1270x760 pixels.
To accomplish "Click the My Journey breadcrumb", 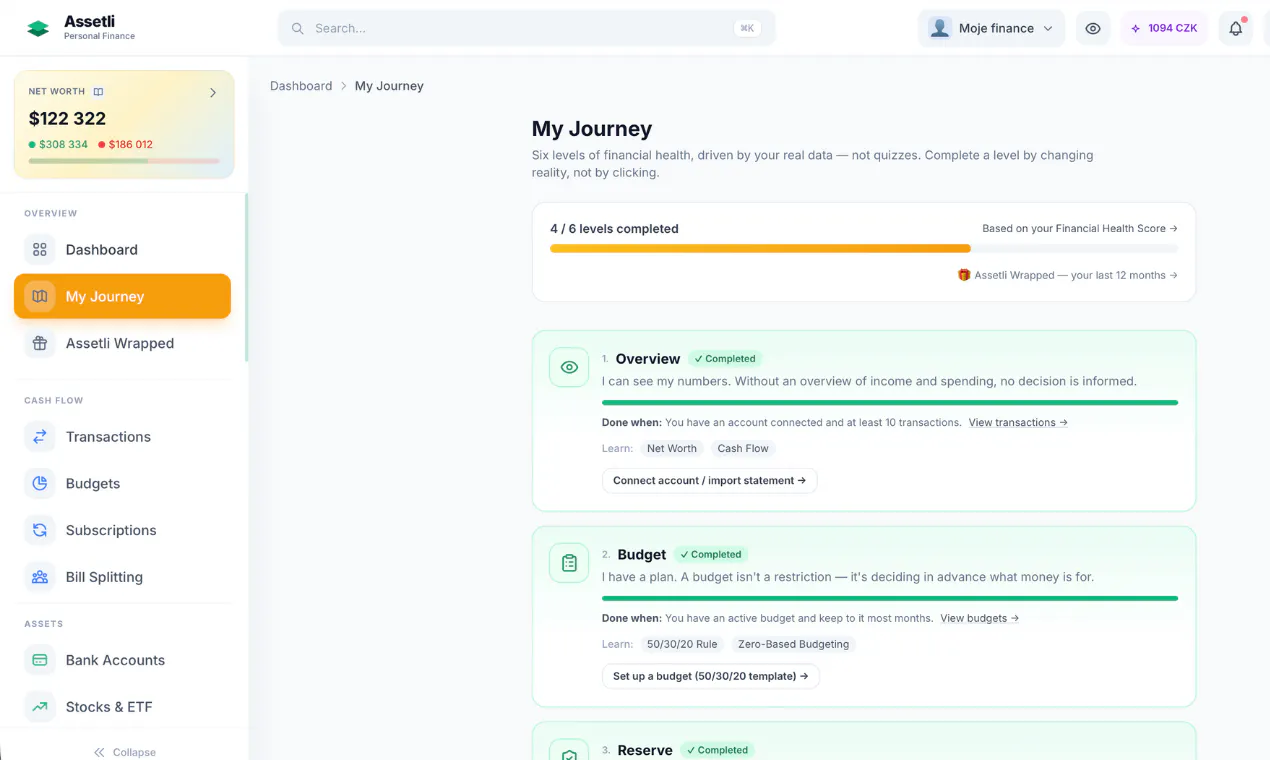I will 389,86.
